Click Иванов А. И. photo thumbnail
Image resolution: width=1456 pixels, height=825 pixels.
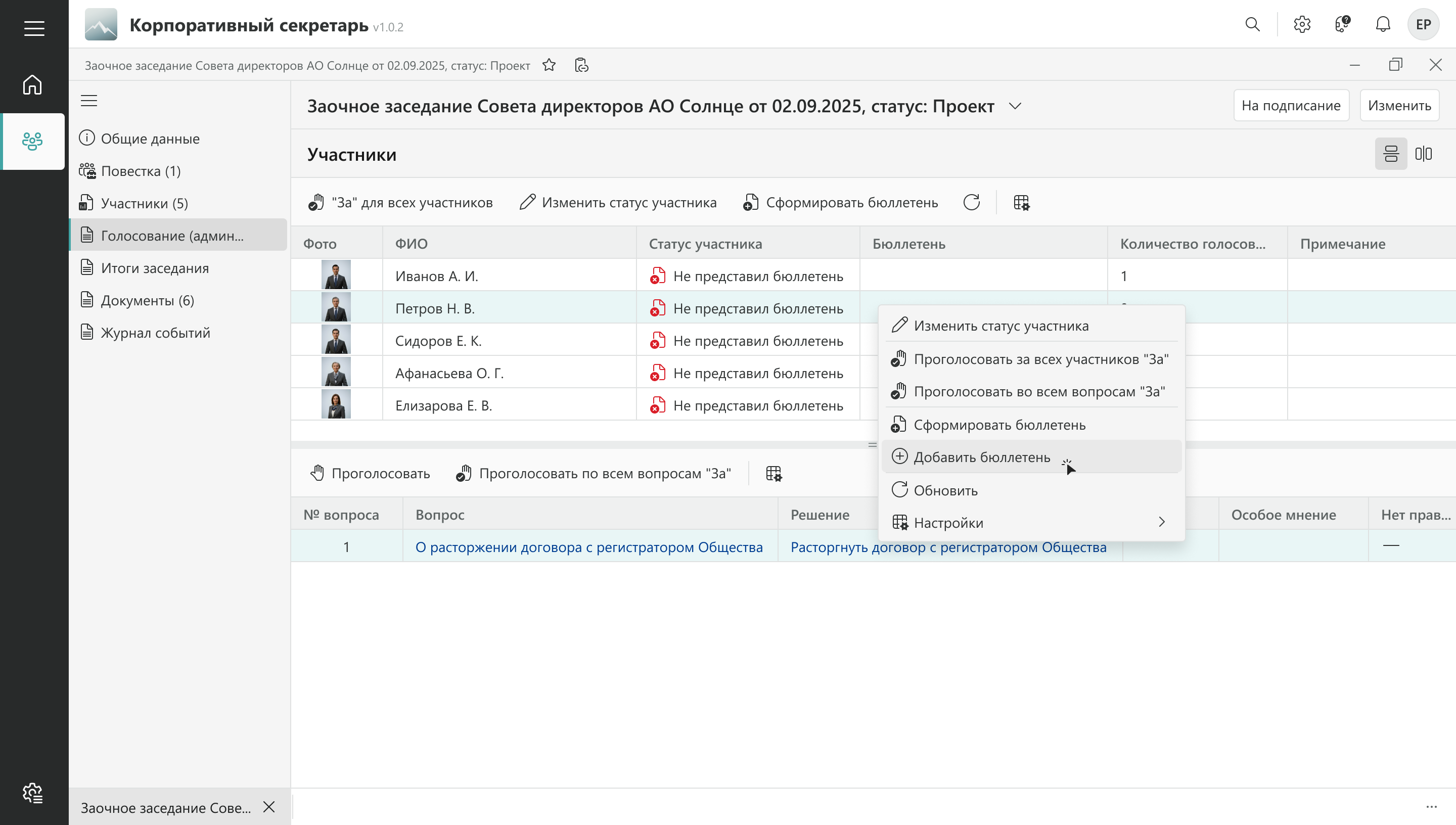coord(336,276)
